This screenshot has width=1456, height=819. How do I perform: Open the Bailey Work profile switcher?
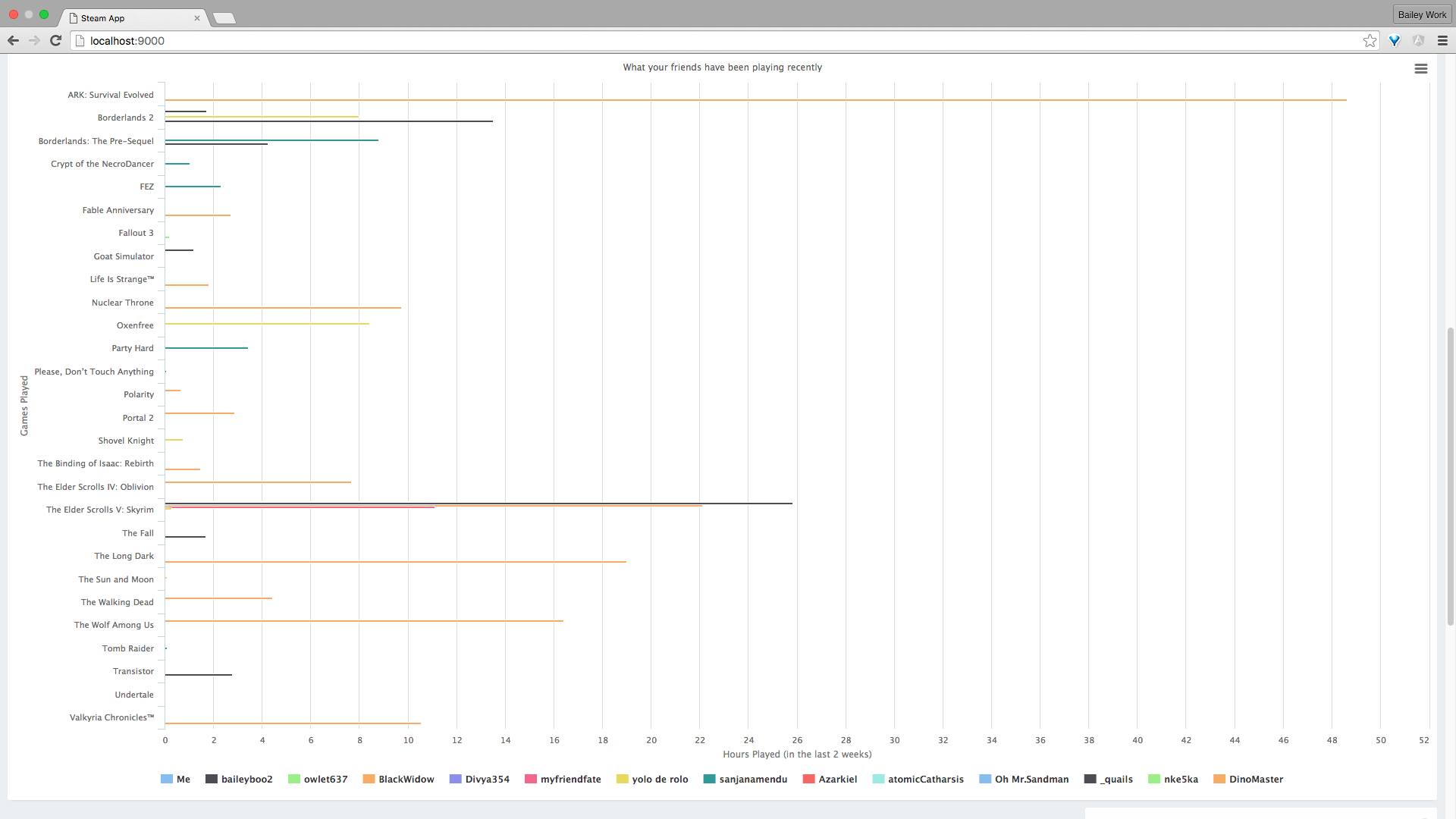point(1421,14)
